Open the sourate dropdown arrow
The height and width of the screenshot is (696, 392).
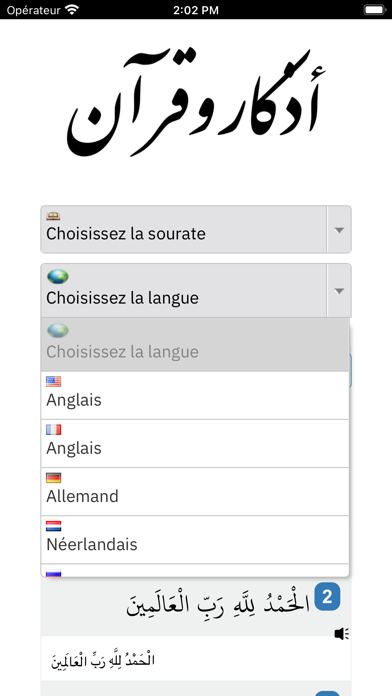(339, 229)
